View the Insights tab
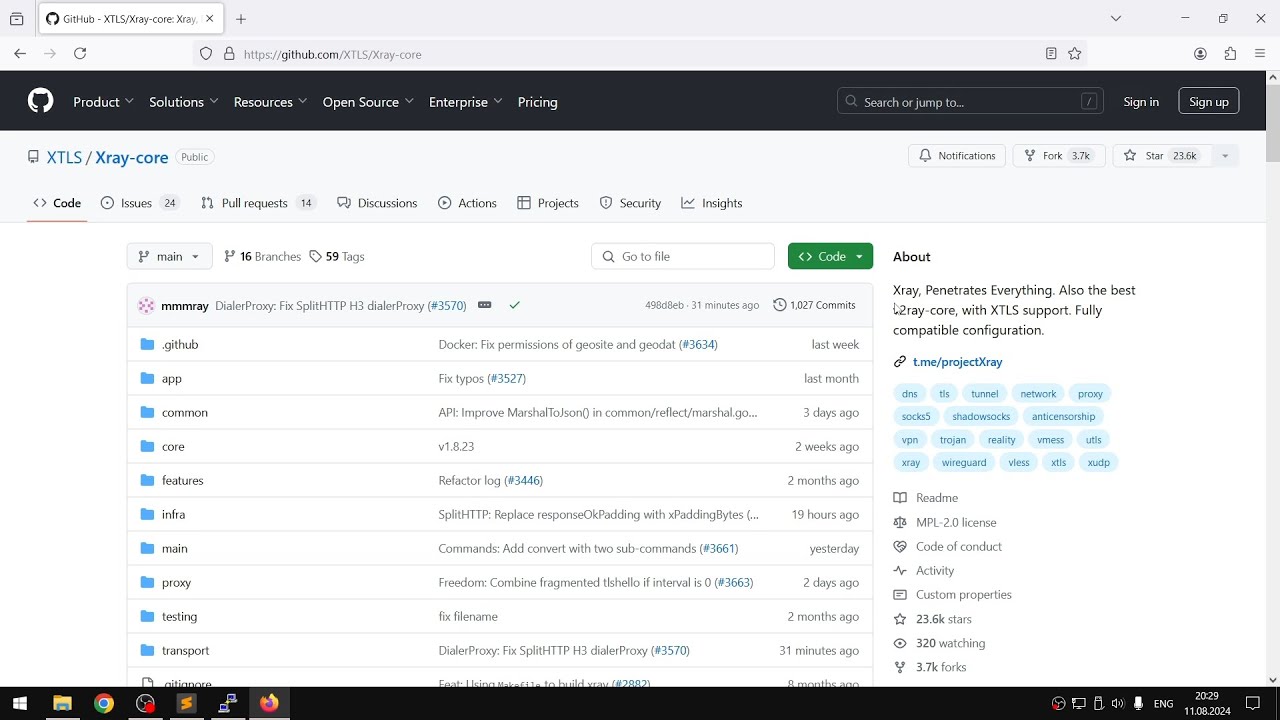This screenshot has width=1280, height=720. tap(712, 203)
